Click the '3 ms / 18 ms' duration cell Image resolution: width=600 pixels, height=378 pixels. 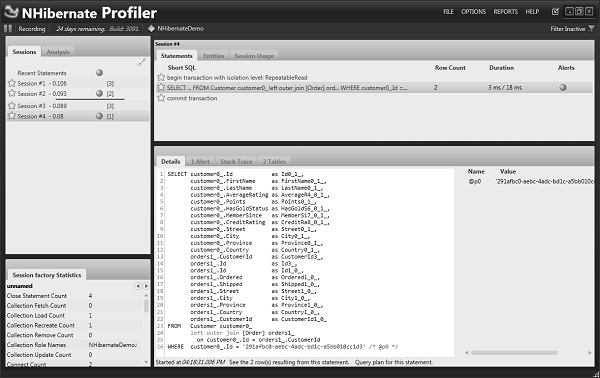pyautogui.click(x=505, y=88)
